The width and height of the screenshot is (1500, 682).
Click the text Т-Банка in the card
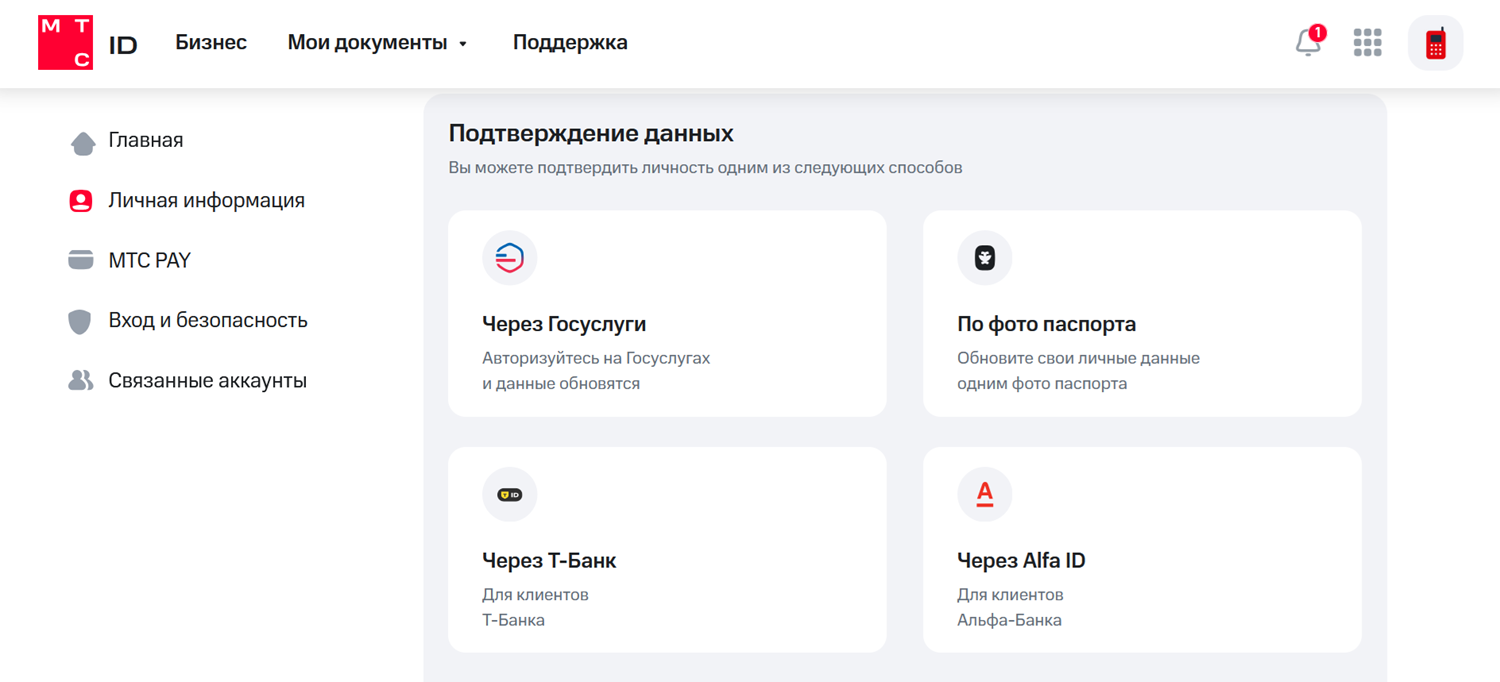click(x=513, y=620)
